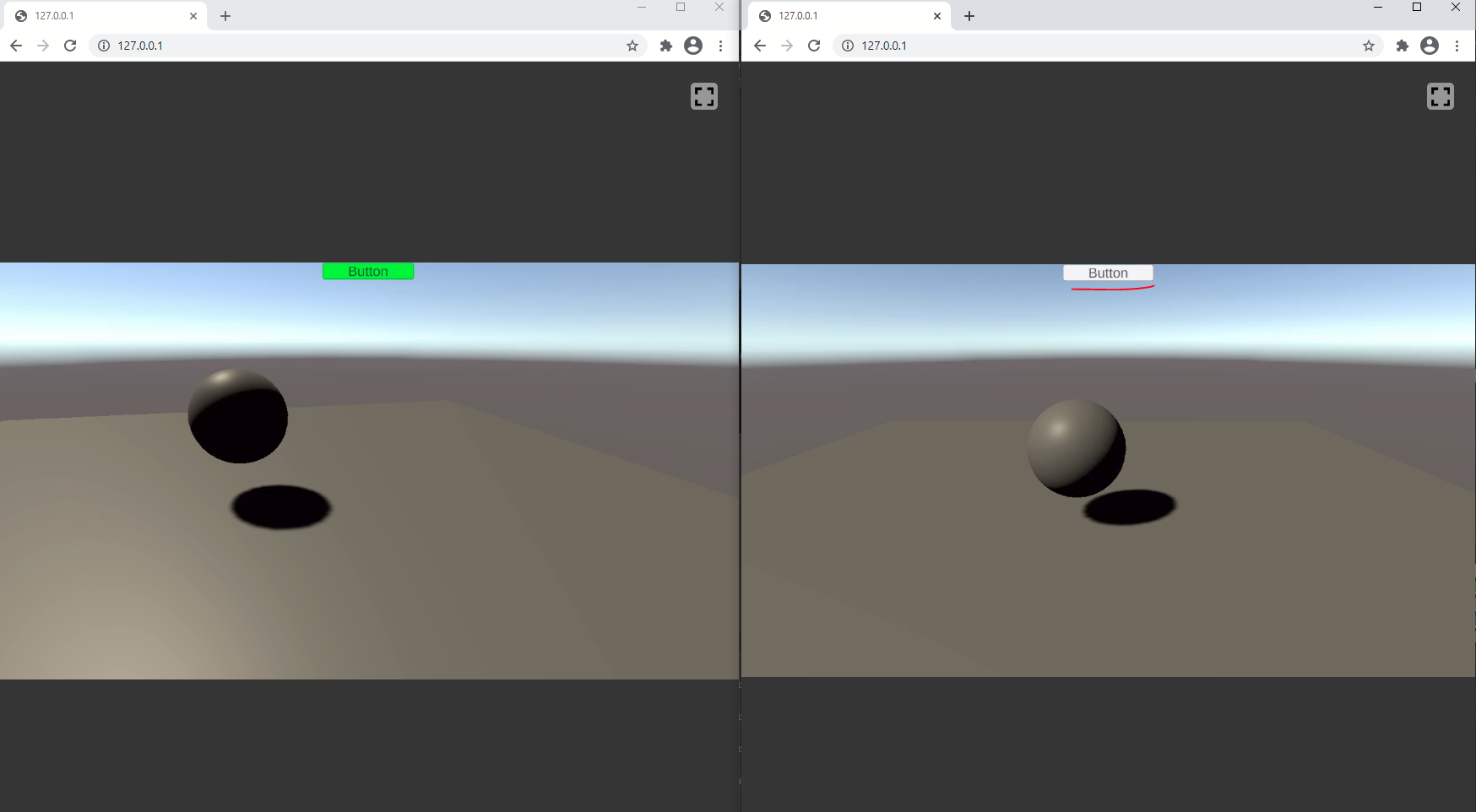Click the profile avatar in the left browser
This screenshot has height=812, width=1476.
tap(693, 46)
